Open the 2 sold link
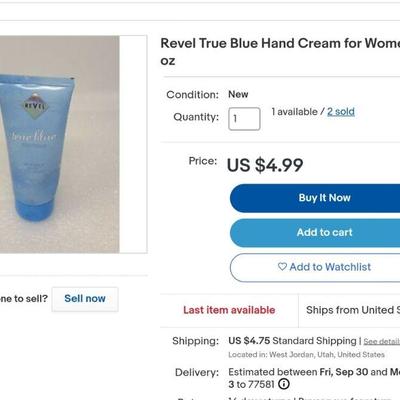 click(x=341, y=112)
